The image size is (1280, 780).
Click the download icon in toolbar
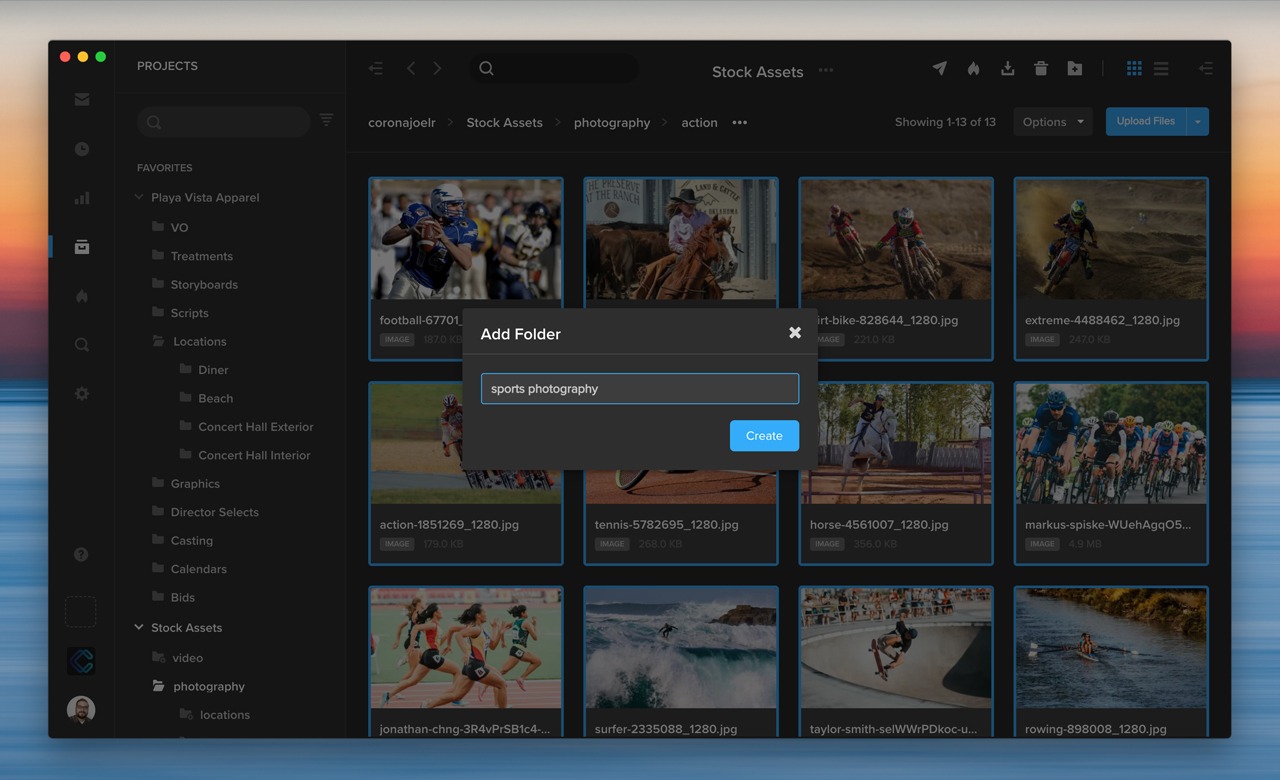[1007, 68]
